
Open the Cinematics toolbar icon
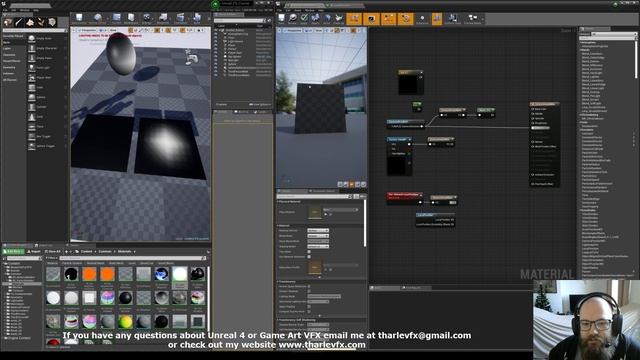[x=180, y=18]
